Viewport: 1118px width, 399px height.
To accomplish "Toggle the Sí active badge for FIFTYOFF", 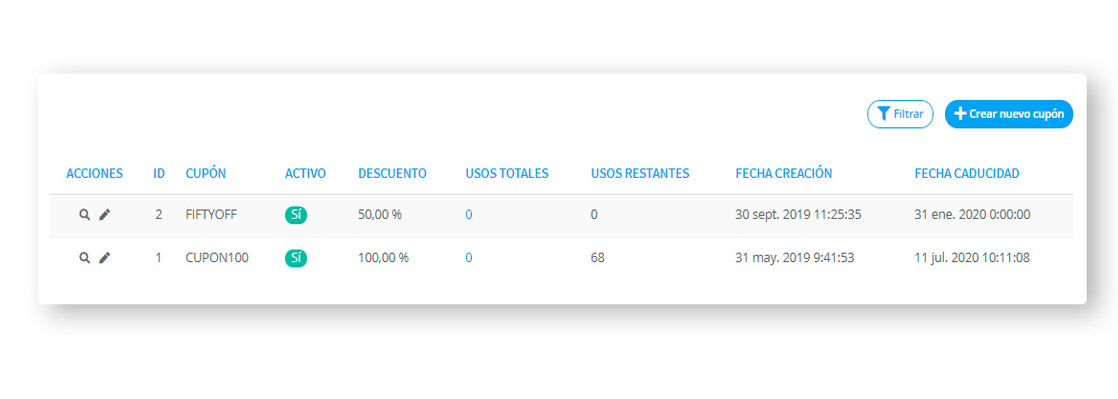I will coord(296,215).
